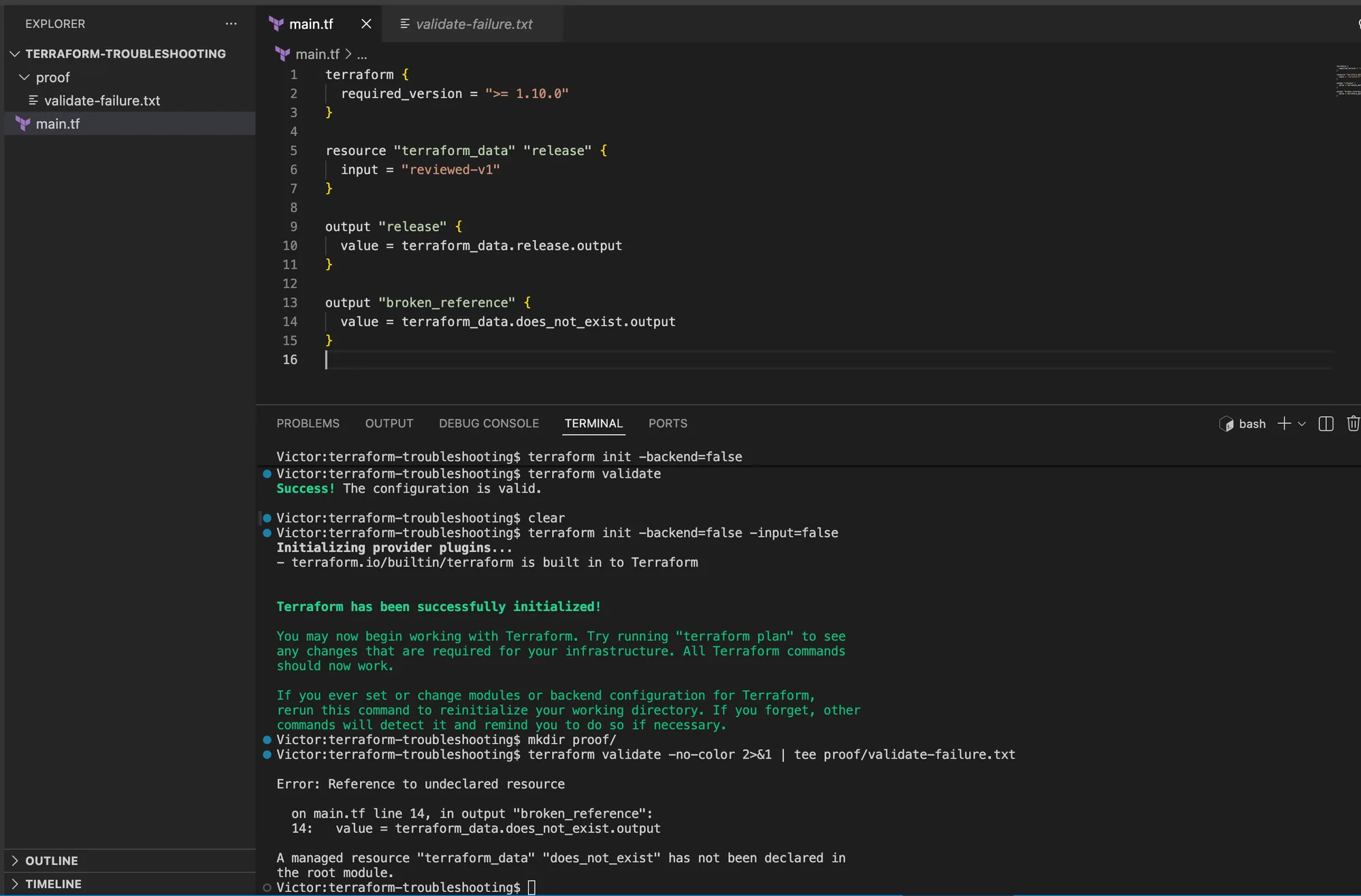Click the bash shell icon in terminal toolbar
Viewport: 1361px width, 896px height.
click(1226, 424)
